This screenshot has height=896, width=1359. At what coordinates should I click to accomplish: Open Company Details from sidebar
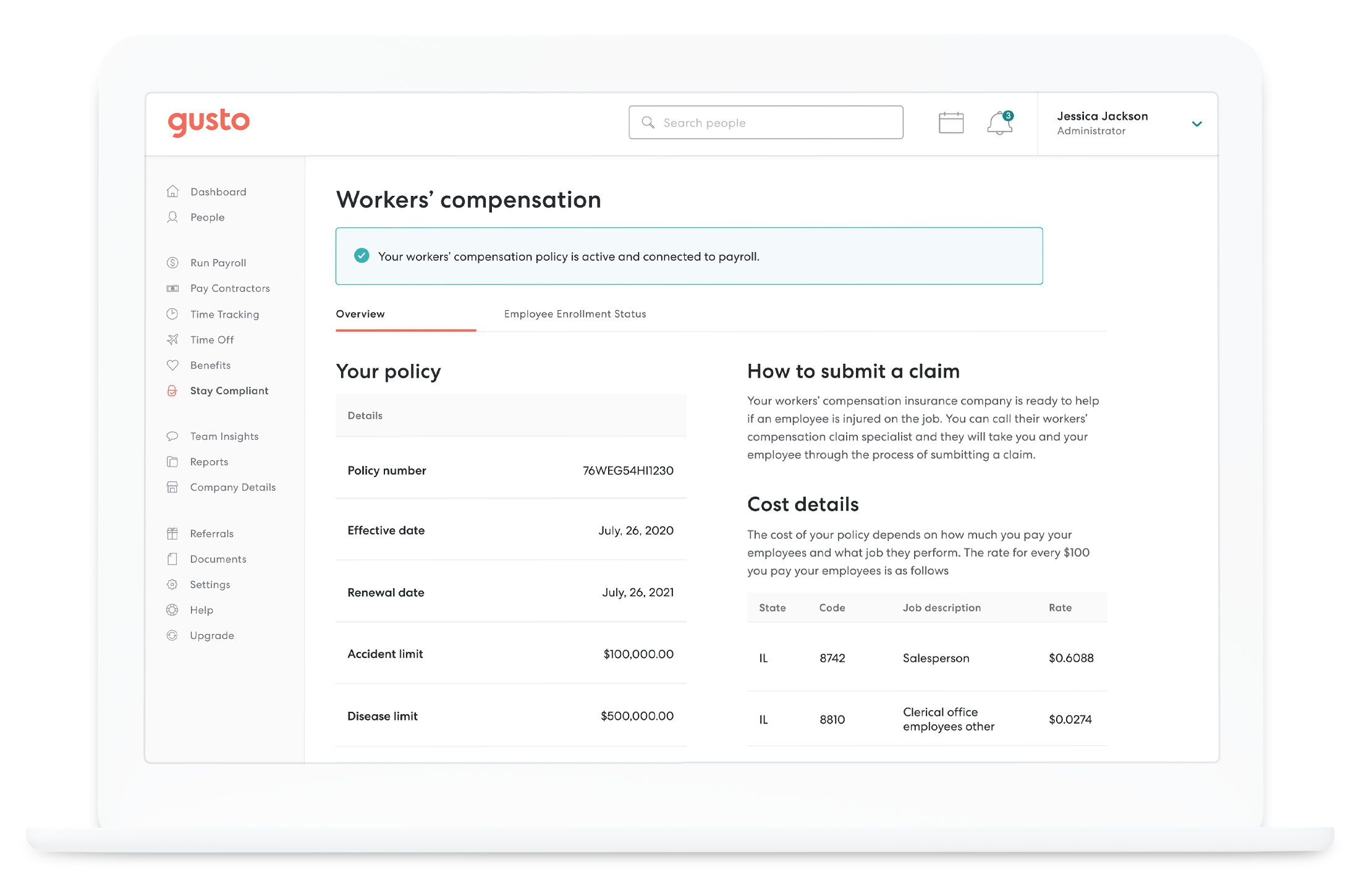coord(232,488)
